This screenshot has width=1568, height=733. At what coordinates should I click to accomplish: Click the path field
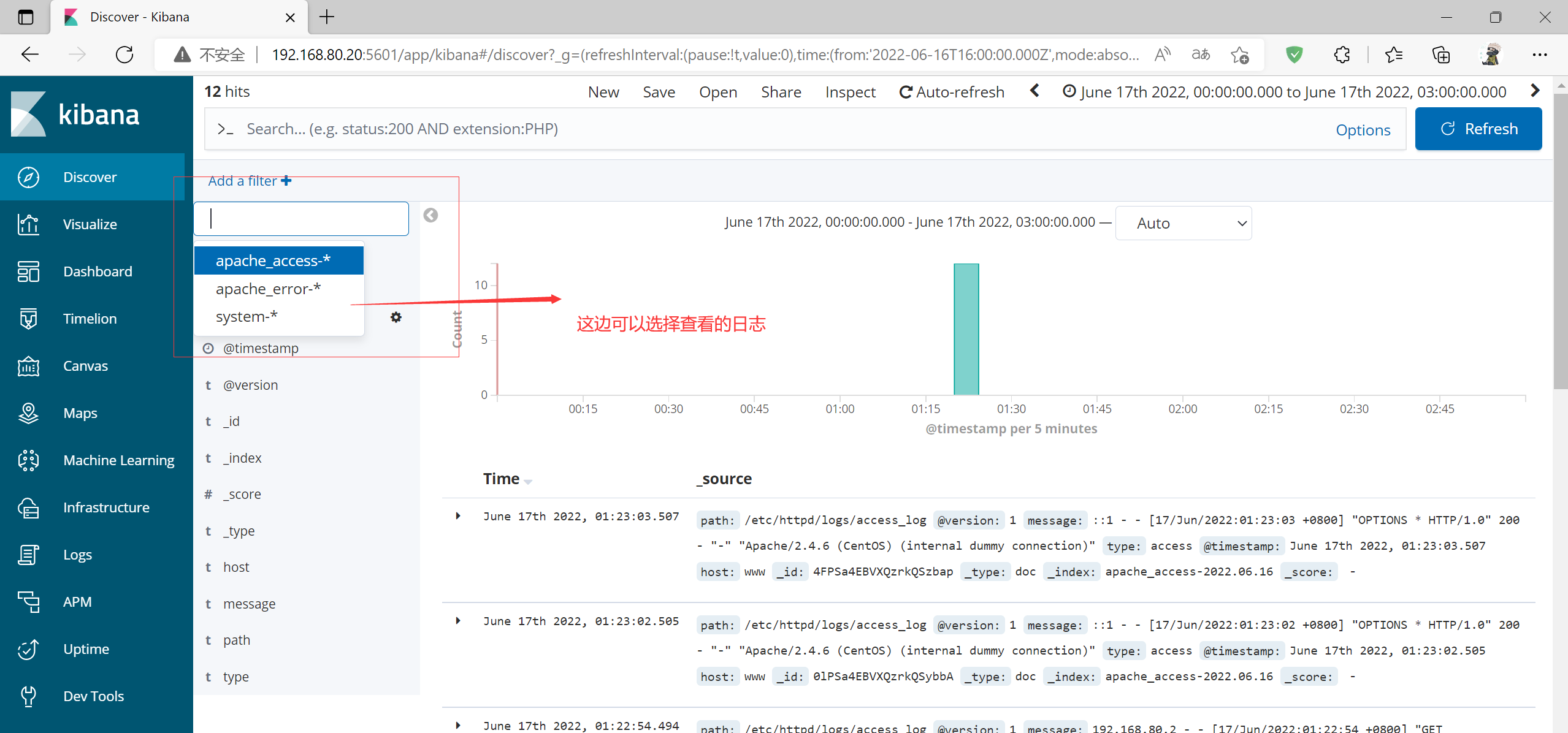pos(237,640)
